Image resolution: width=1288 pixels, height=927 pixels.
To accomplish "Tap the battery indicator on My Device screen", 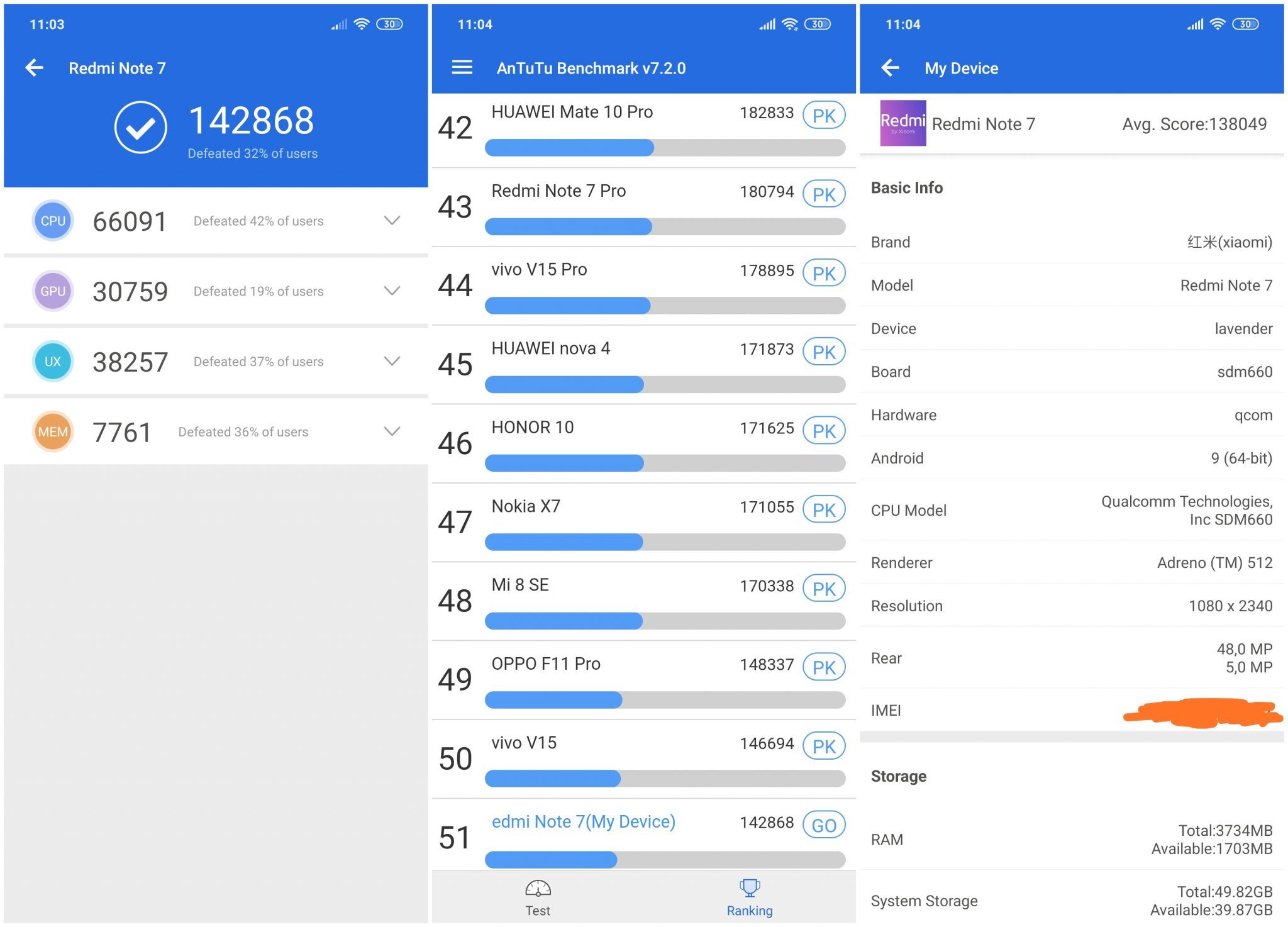I will click(1245, 24).
